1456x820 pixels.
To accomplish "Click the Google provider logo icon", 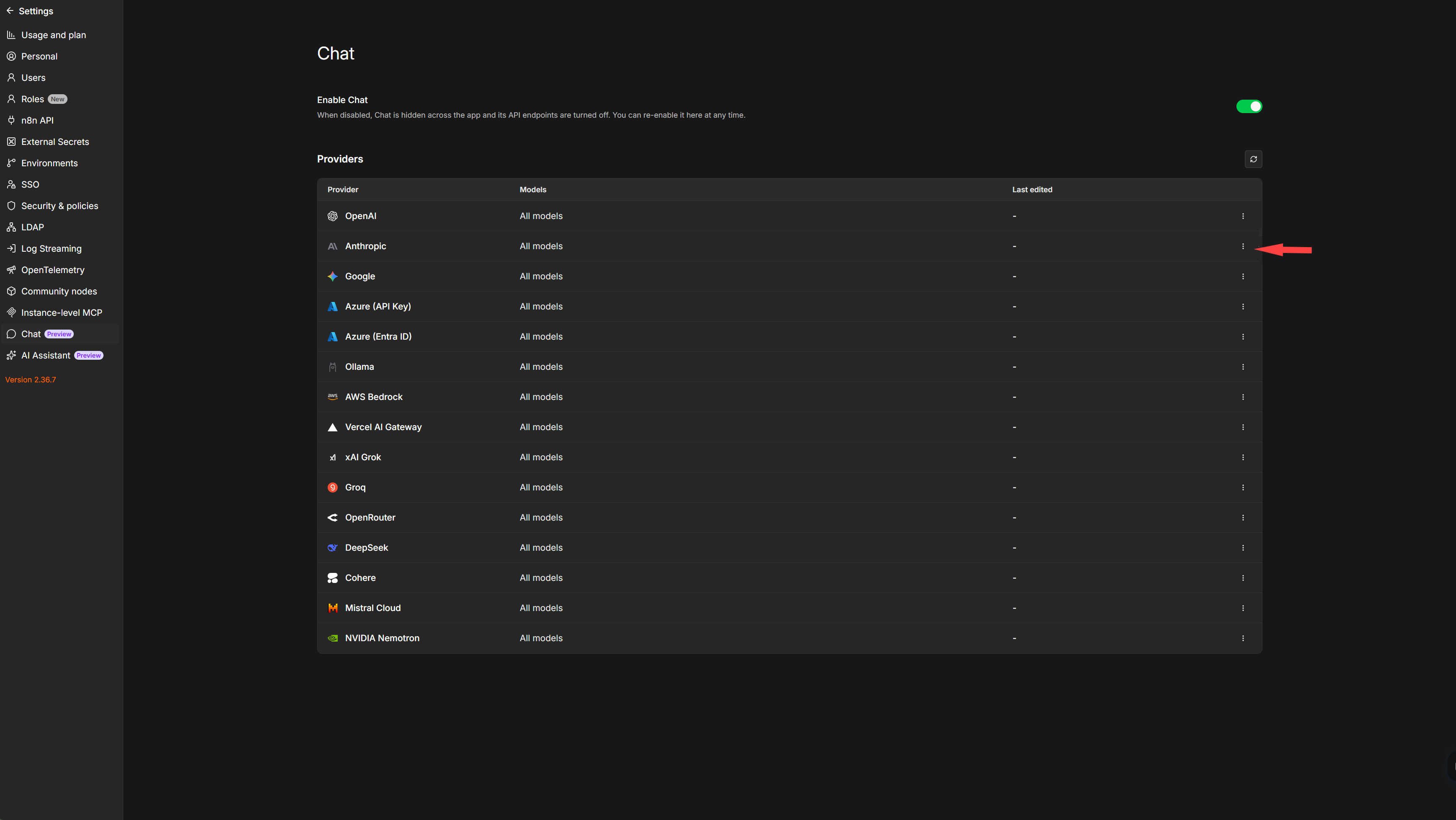I will pyautogui.click(x=332, y=276).
